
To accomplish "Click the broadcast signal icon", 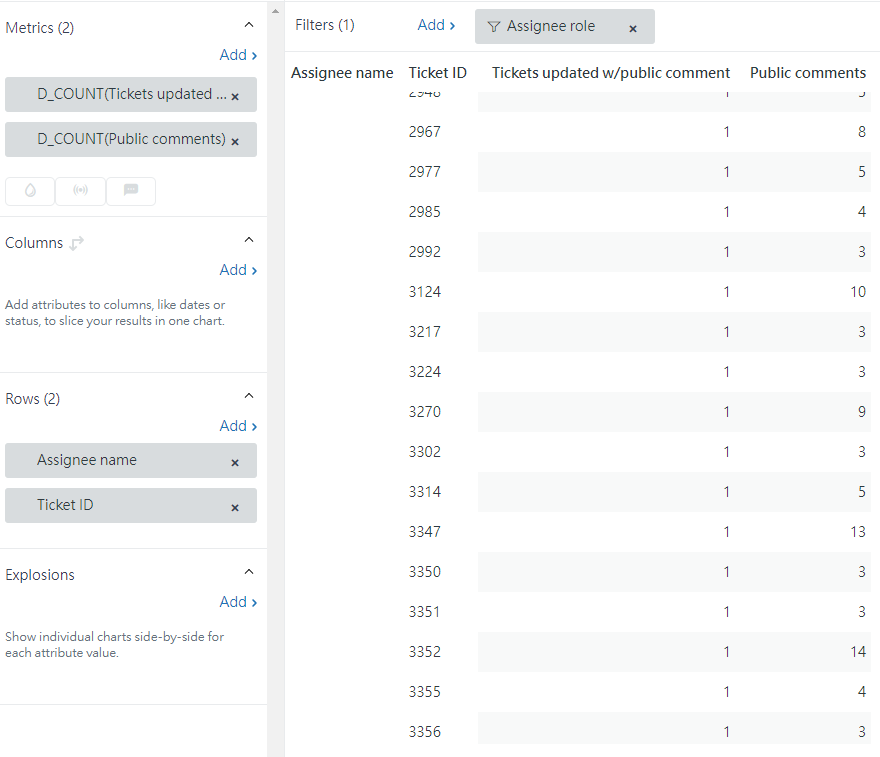I will (x=80, y=191).
